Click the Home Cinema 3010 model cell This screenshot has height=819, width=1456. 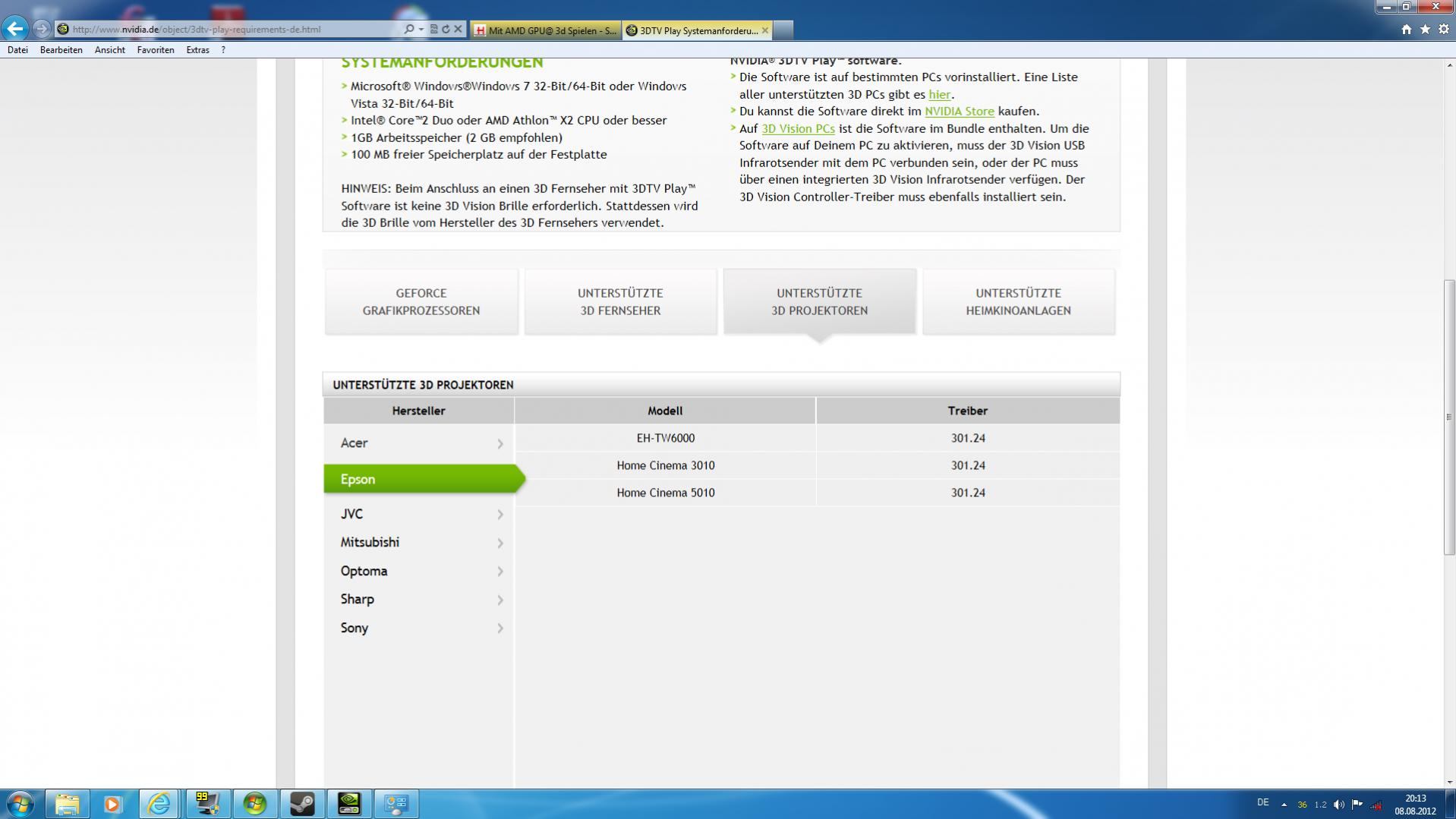click(665, 465)
